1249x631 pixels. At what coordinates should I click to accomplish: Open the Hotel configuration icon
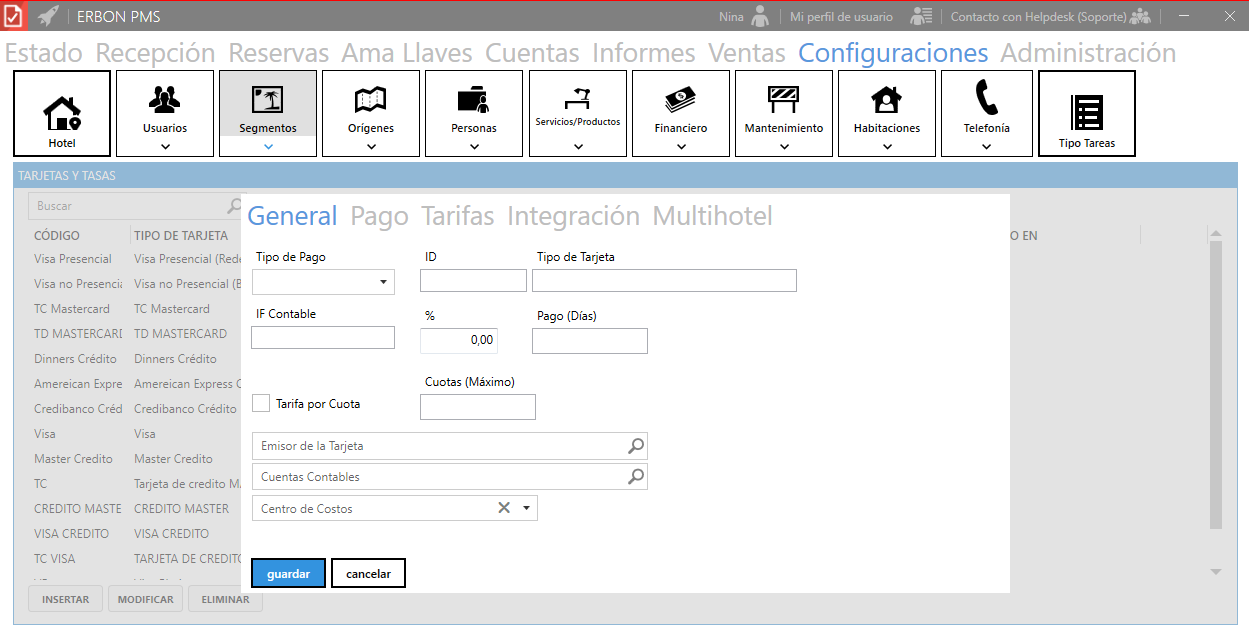click(62, 113)
